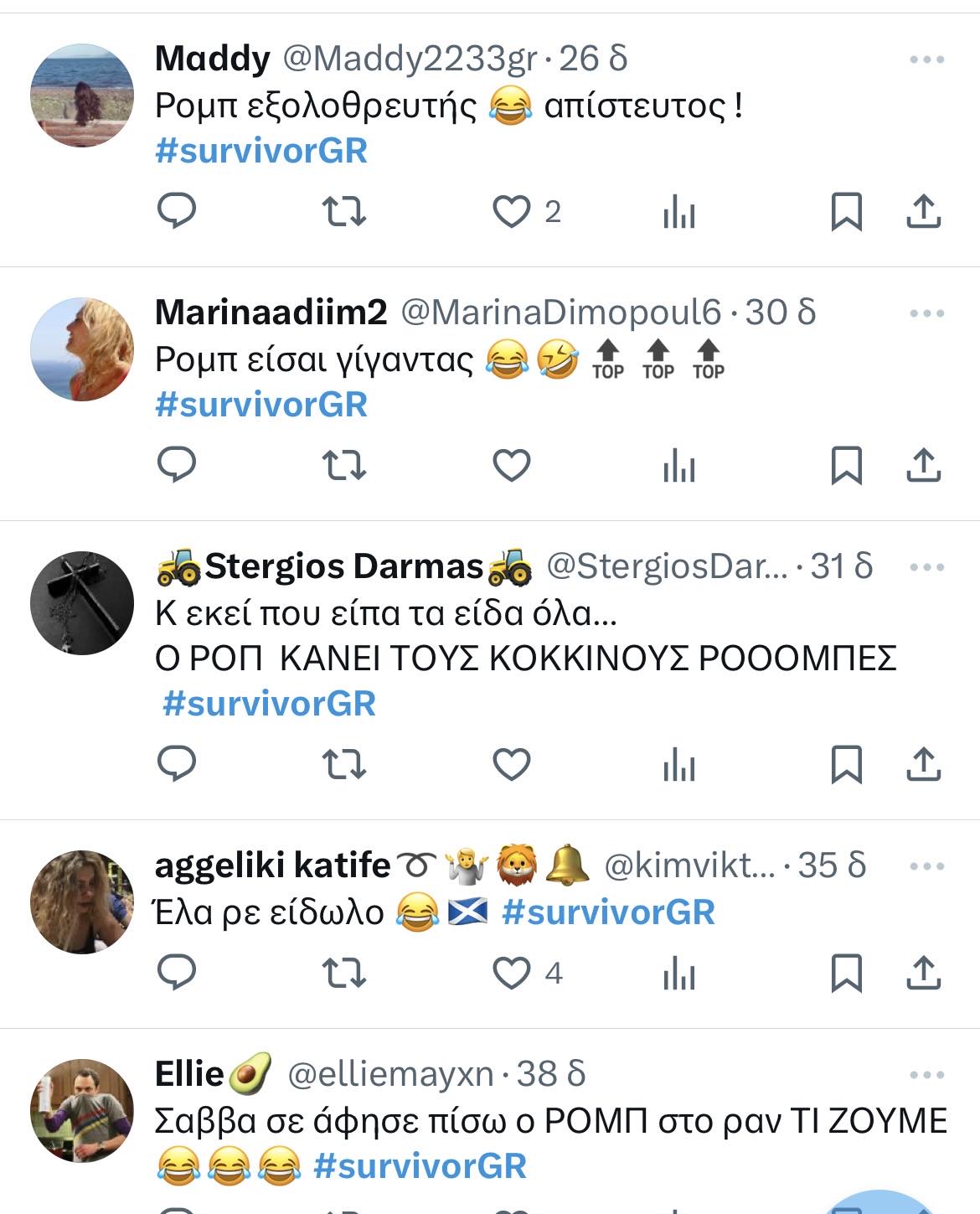Screen dimensions: 980x1214
Task: Bookmark aggeliki katife's tweet
Action: pyautogui.click(x=846, y=973)
